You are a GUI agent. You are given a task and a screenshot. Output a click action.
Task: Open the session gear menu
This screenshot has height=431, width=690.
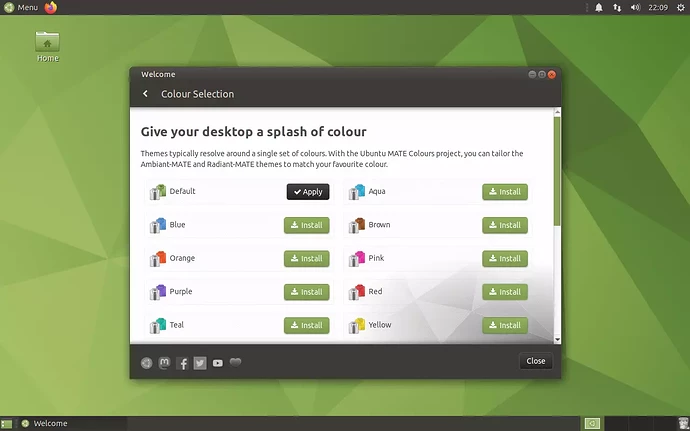tap(680, 7)
